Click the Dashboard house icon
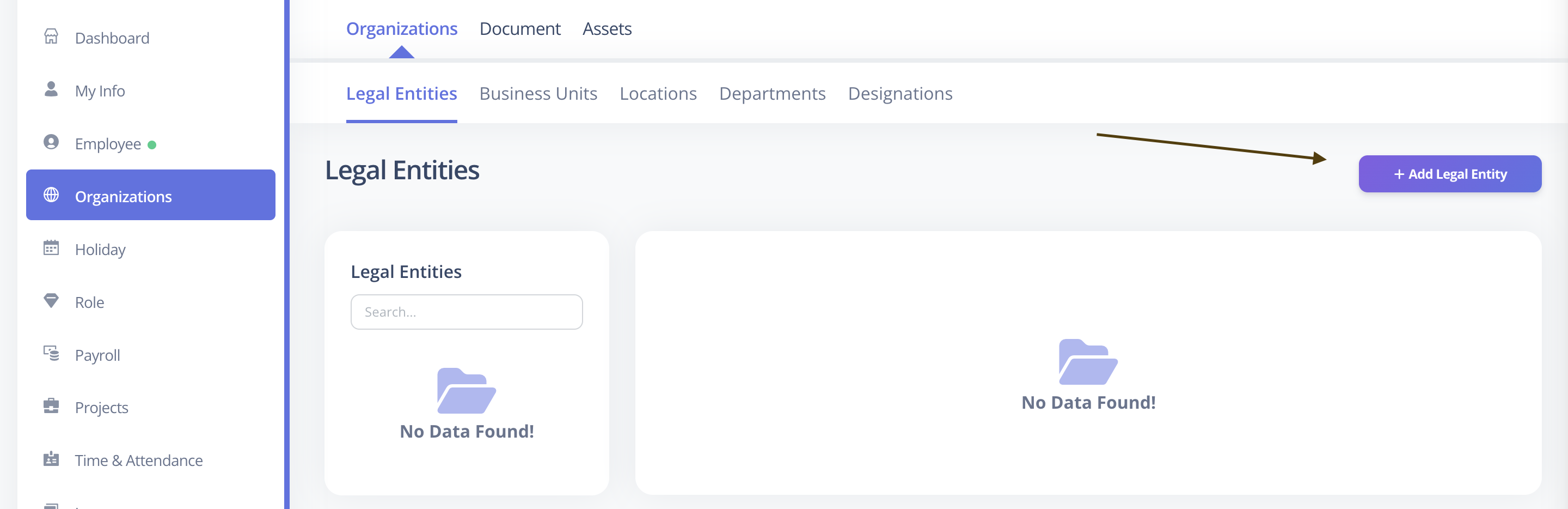Viewport: 1568px width, 509px height. [x=51, y=37]
